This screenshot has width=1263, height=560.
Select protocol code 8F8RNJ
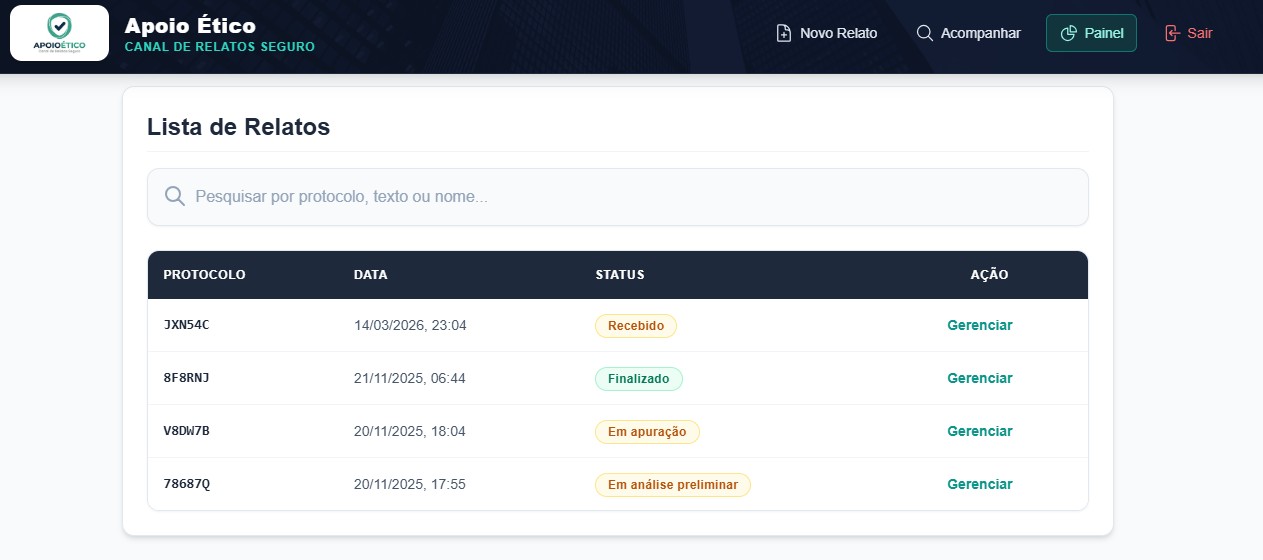coord(186,378)
